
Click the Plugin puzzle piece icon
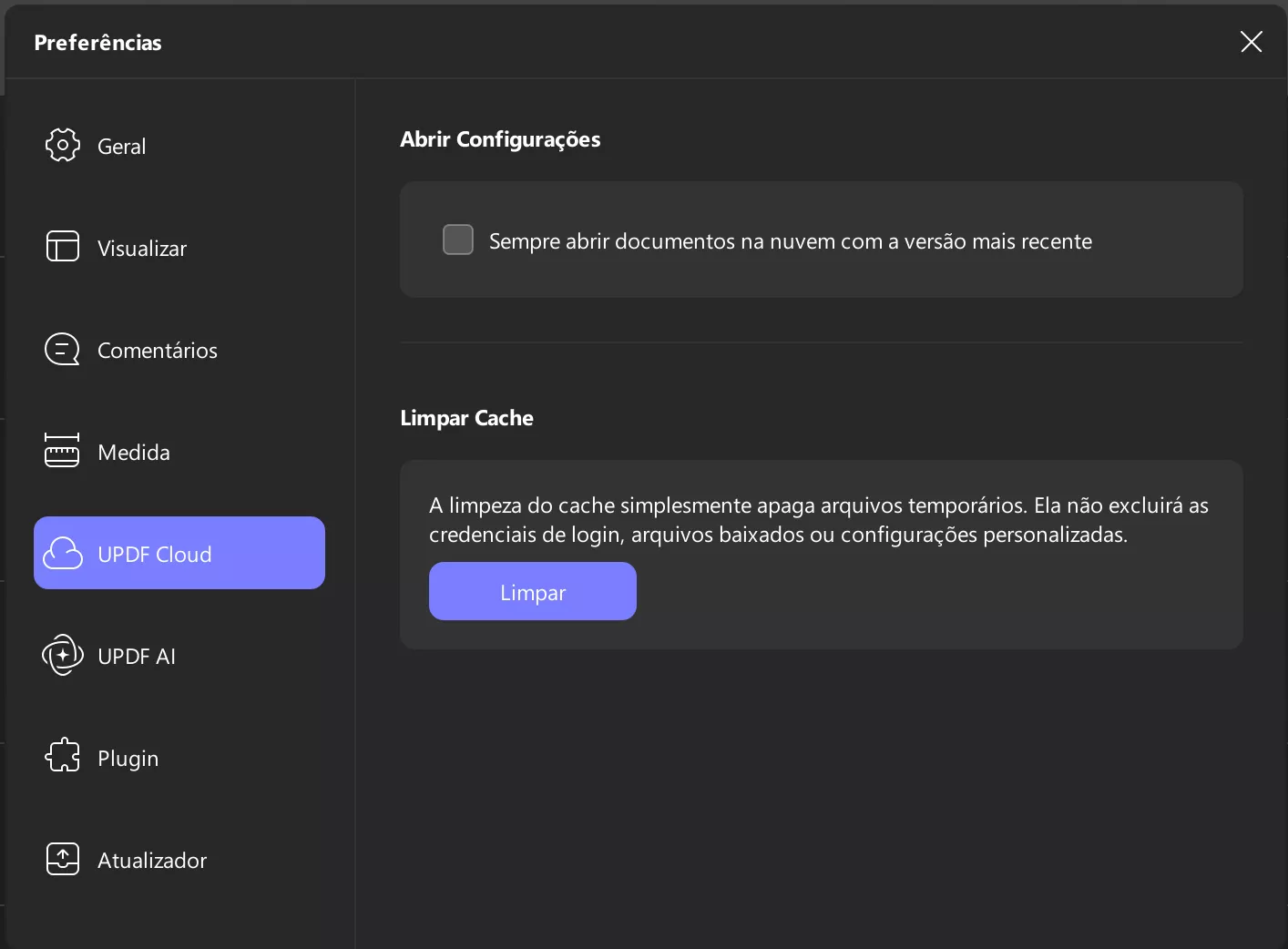[63, 755]
